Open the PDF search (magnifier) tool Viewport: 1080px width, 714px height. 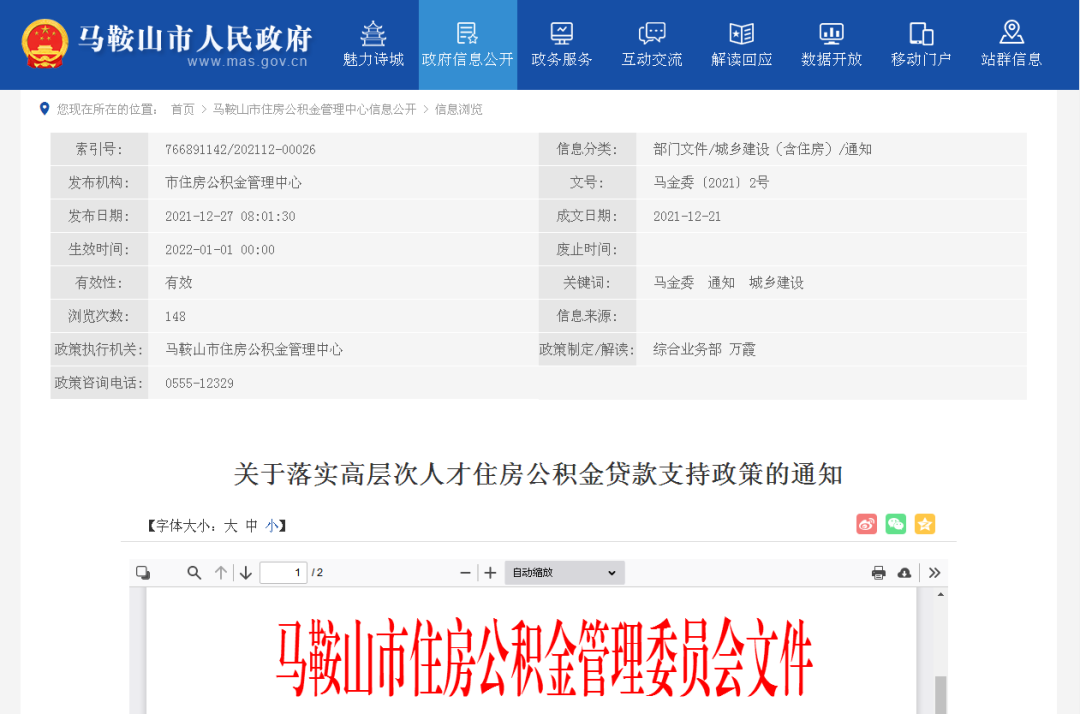coord(194,573)
